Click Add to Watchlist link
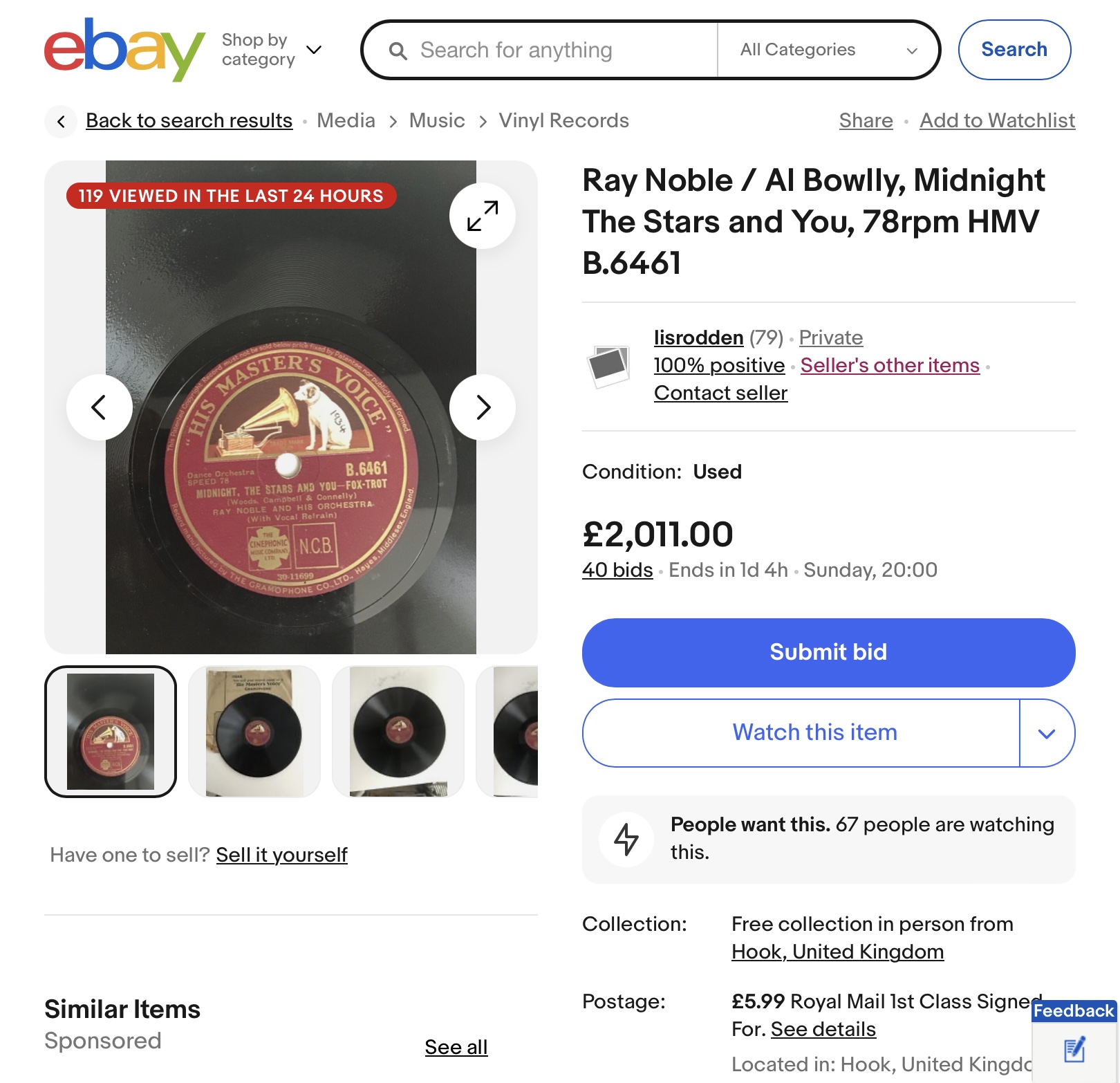1120x1083 pixels. (997, 121)
